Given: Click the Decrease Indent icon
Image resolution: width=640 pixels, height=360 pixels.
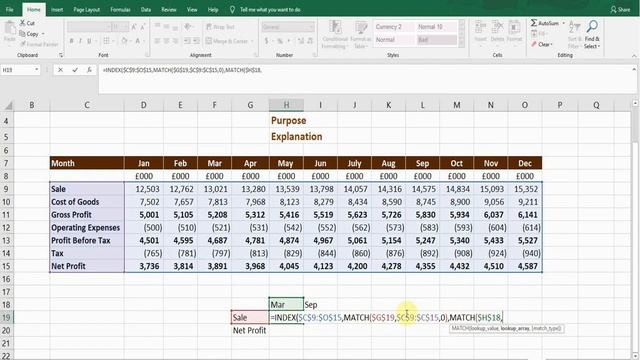Looking at the screenshot, I should click(187, 41).
